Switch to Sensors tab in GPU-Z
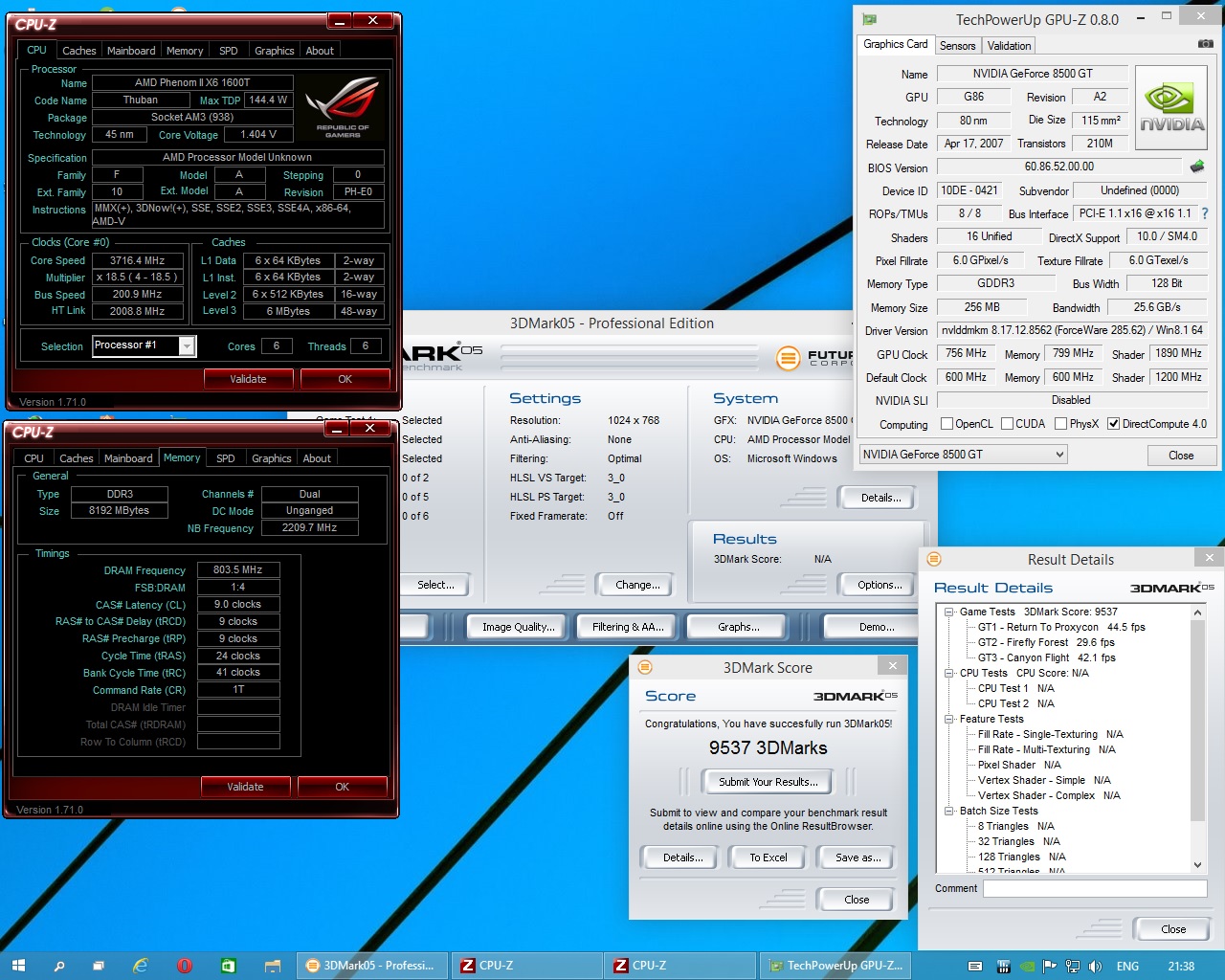The width and height of the screenshot is (1225, 980). 957,46
